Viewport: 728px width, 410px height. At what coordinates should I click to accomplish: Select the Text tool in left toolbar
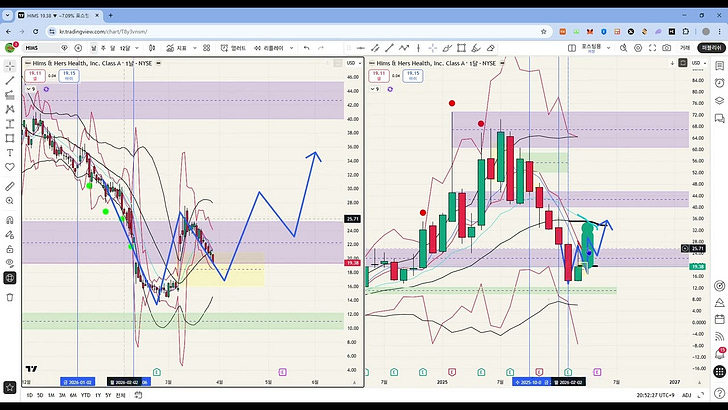[10, 153]
